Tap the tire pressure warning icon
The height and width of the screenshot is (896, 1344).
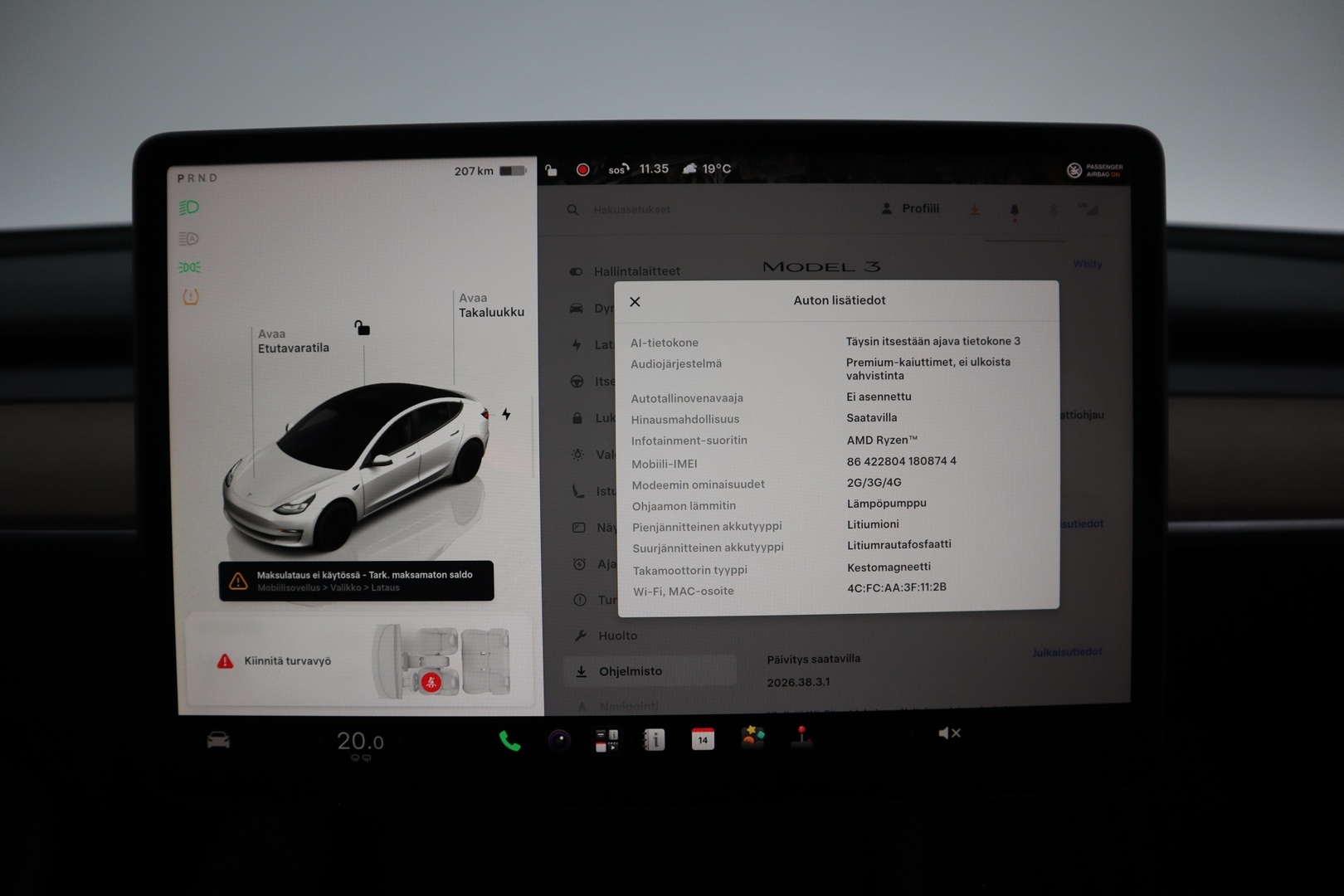pyautogui.click(x=191, y=297)
